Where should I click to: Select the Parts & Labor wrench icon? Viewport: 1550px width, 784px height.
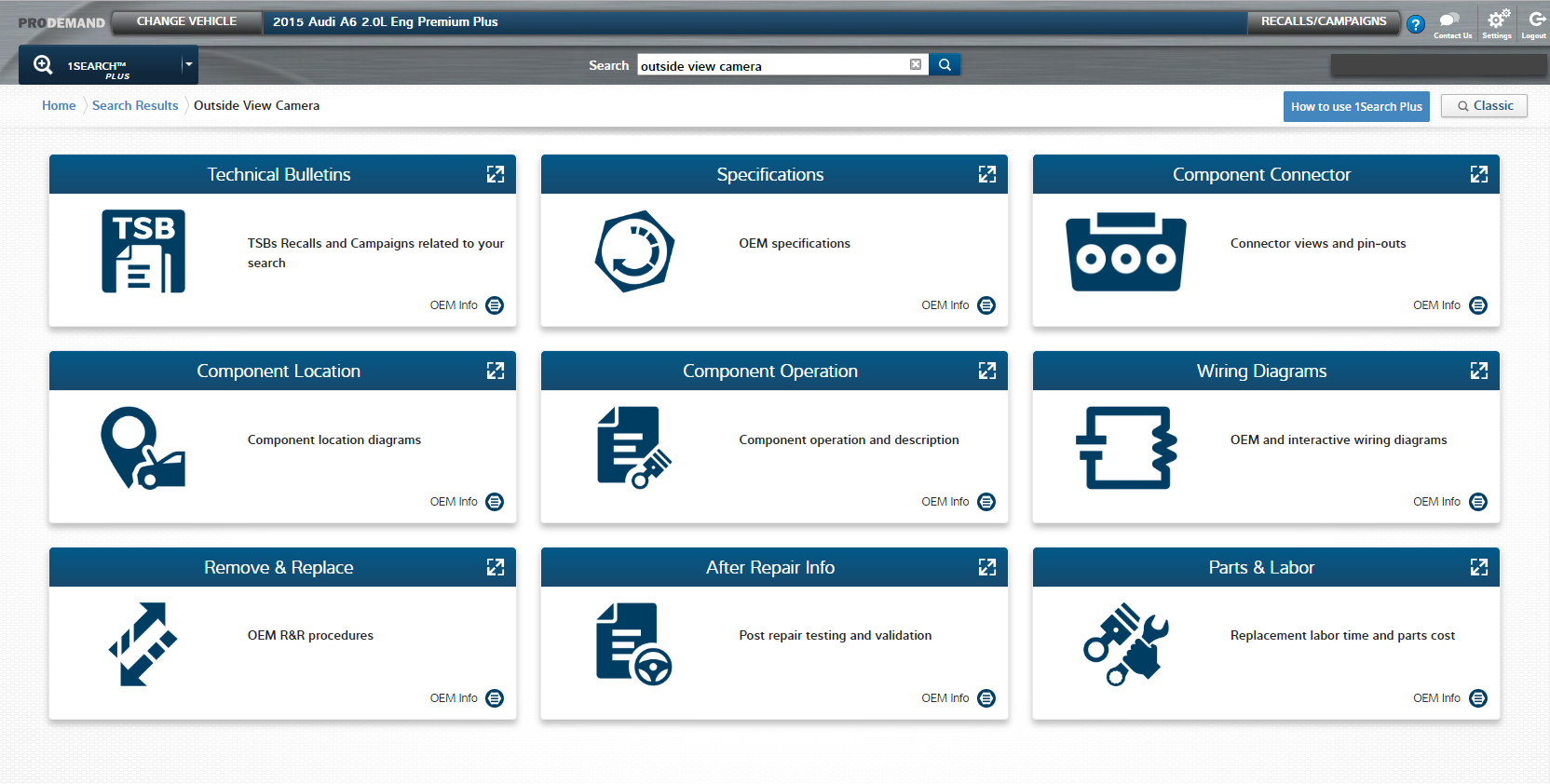click(x=1125, y=644)
